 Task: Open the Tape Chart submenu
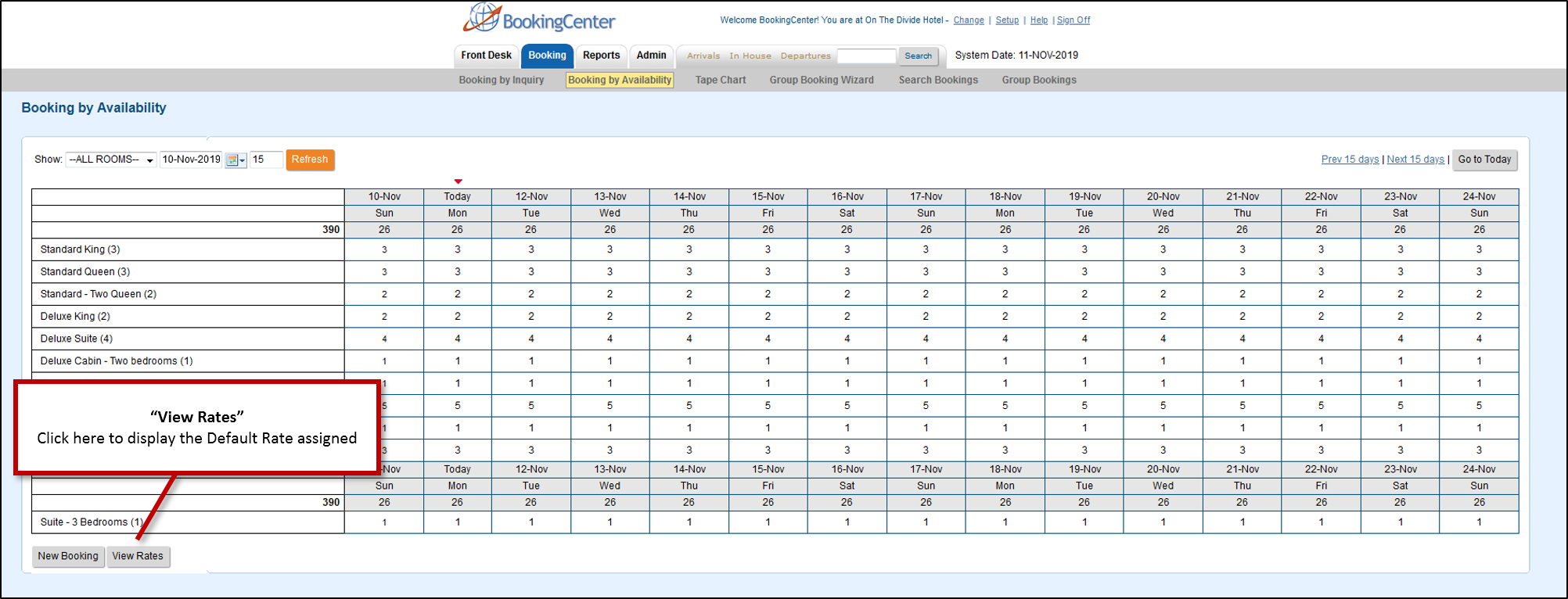[721, 80]
